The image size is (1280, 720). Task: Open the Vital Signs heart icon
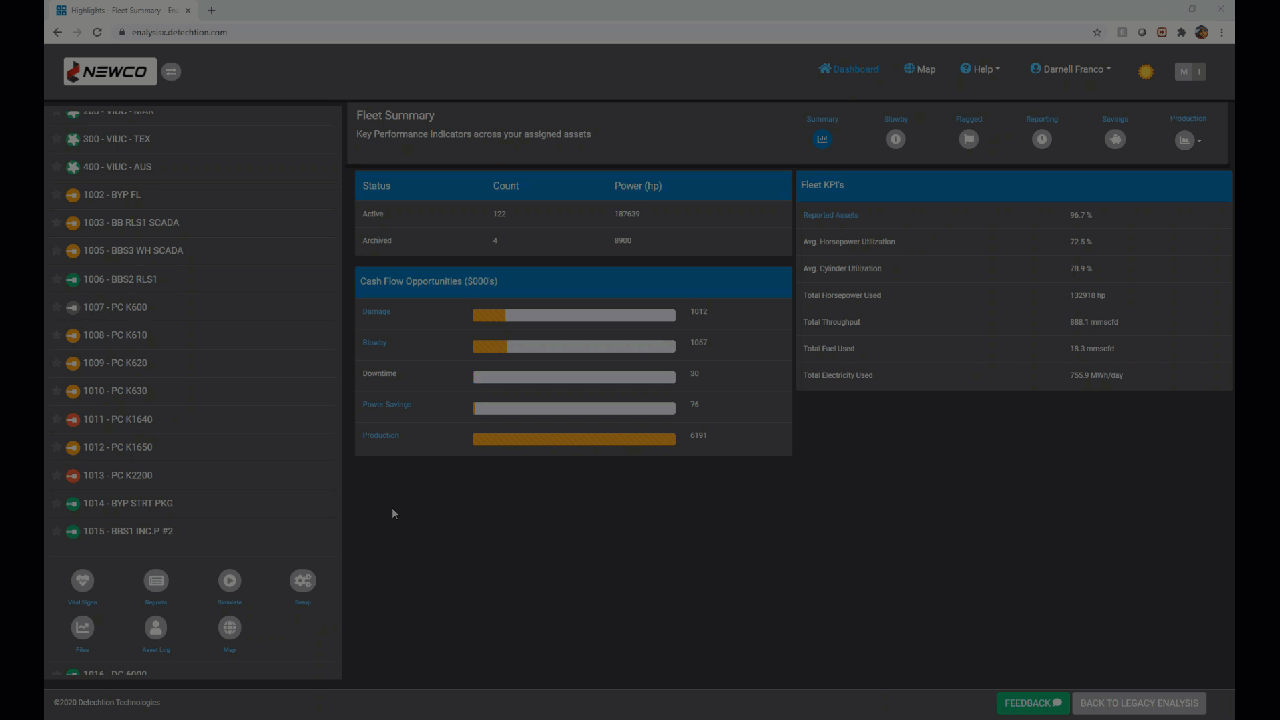(82, 581)
